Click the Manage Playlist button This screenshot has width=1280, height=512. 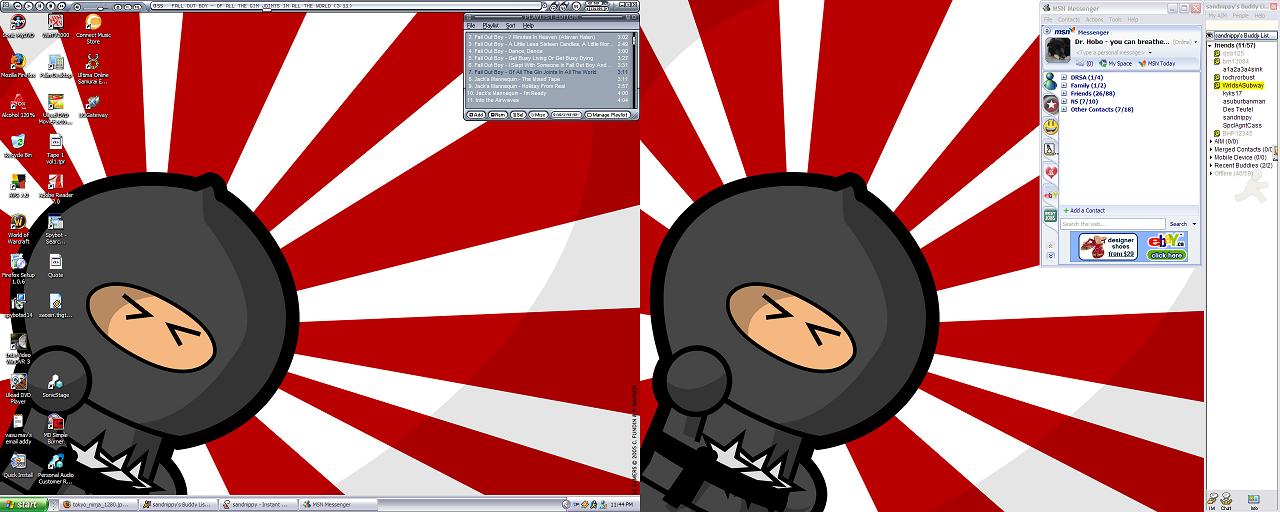(x=607, y=115)
